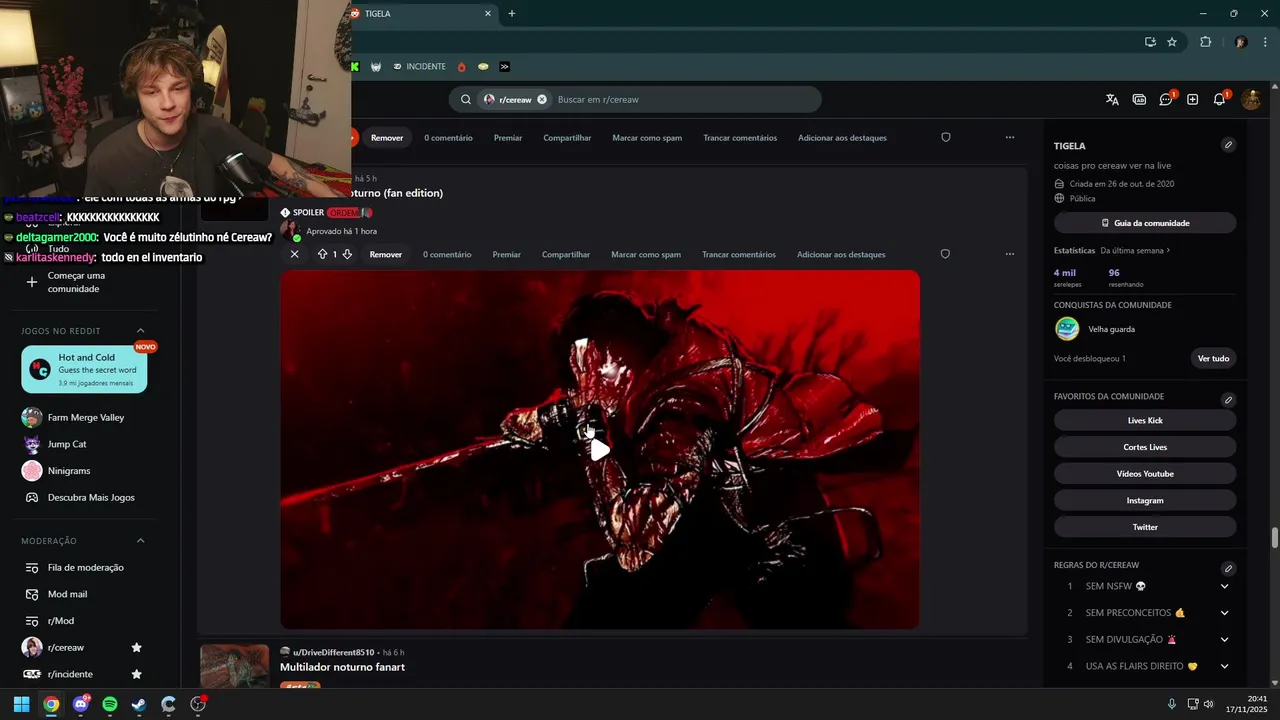Expand rule 4 USA AS FLAIRS DIREITO
The width and height of the screenshot is (1280, 720).
(1224, 666)
